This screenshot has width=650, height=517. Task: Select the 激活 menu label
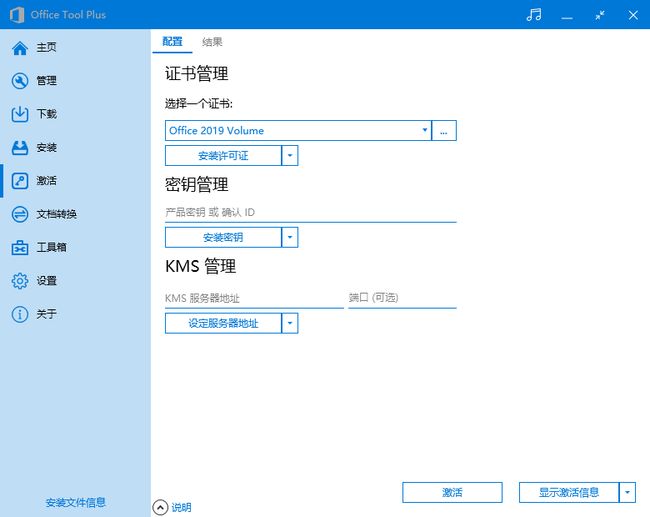(x=46, y=180)
